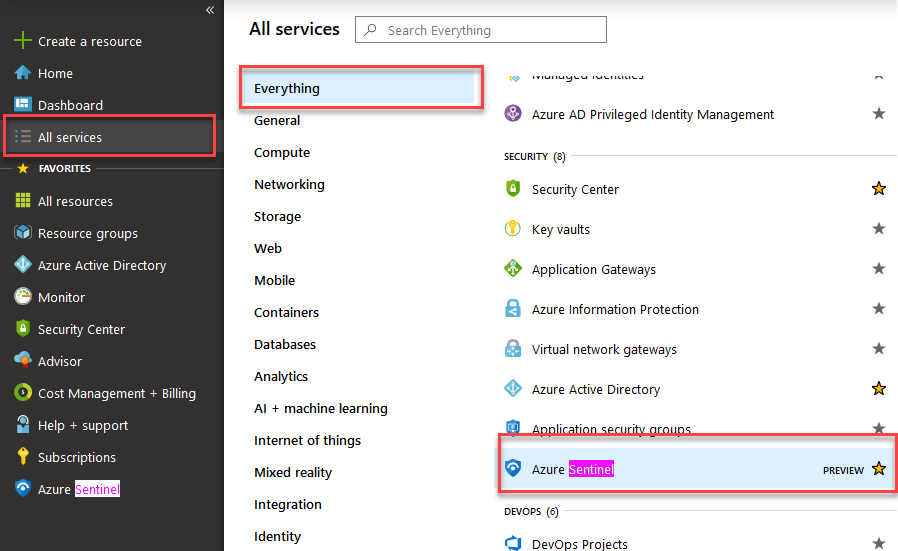Unfavorite Security Center using its star
The image size is (898, 551).
pos(879,189)
